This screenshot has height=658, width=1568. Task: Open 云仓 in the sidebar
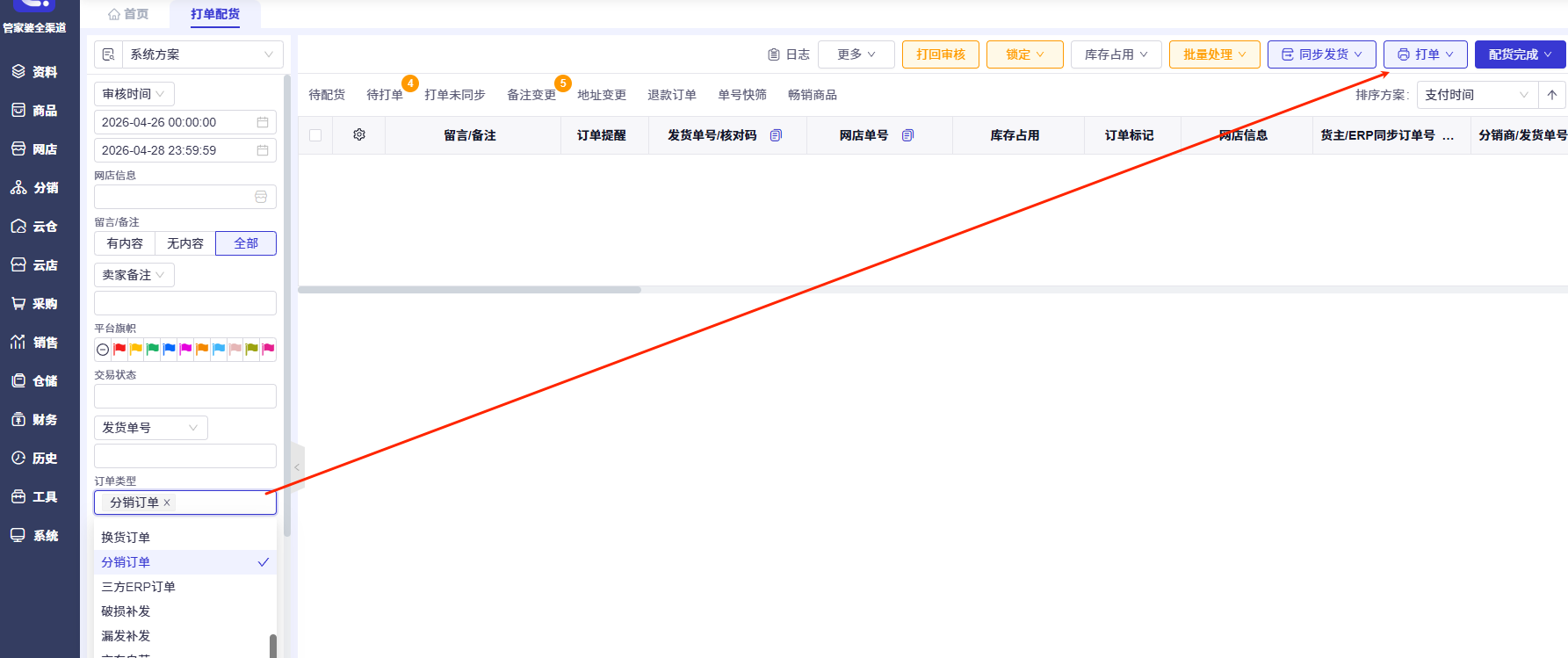click(x=35, y=227)
